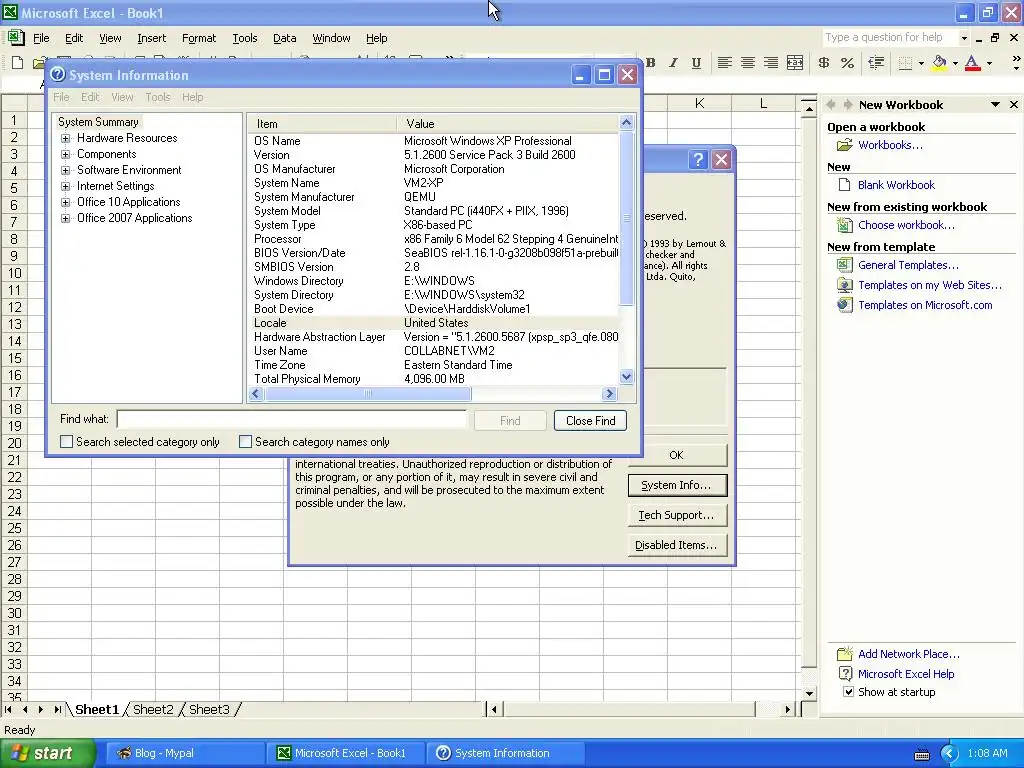
Task: Click the 'Type a question for help' box
Action: [x=891, y=38]
